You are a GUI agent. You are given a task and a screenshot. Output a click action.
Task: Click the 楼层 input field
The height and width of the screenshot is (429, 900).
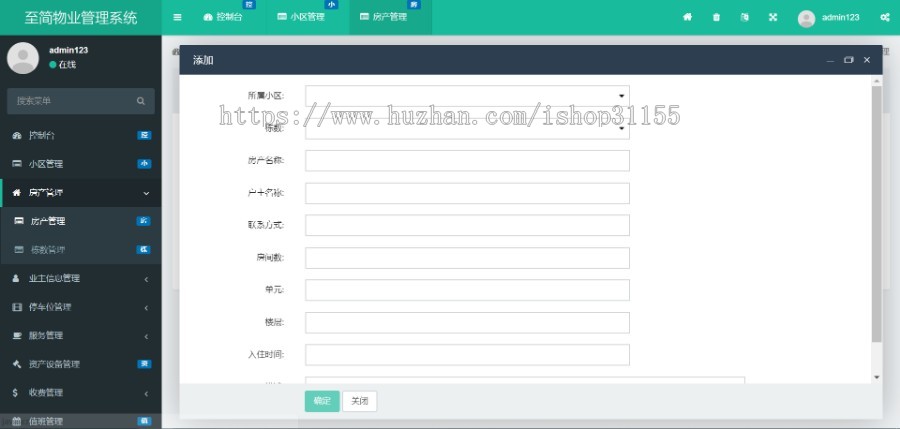467,323
